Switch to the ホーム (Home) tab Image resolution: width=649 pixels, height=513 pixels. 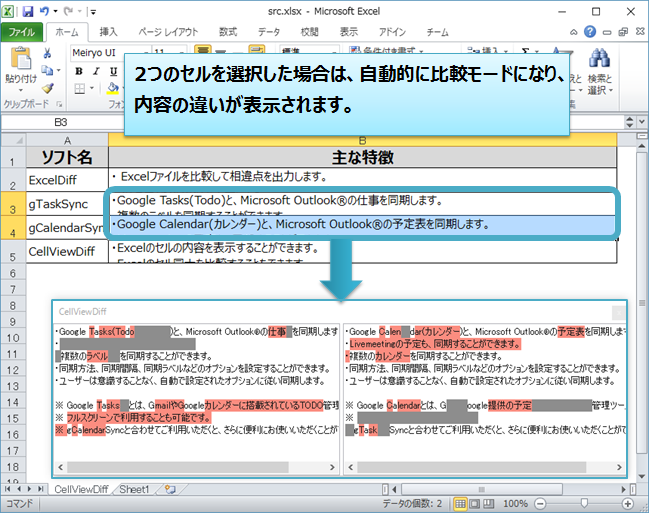[x=67, y=32]
